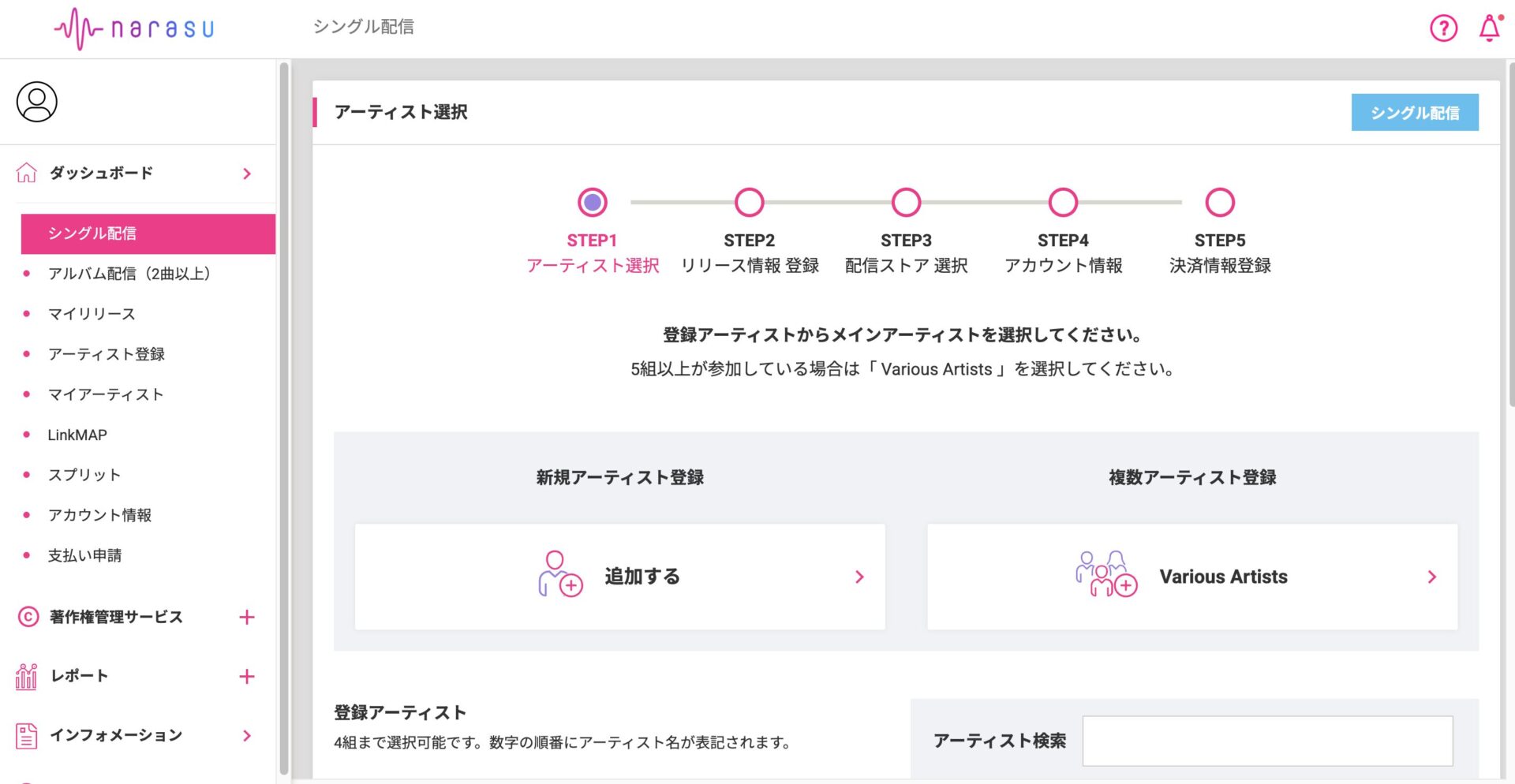Open アーティスト登録 in the sidebar
Image resolution: width=1515 pixels, height=784 pixels.
[x=107, y=354]
